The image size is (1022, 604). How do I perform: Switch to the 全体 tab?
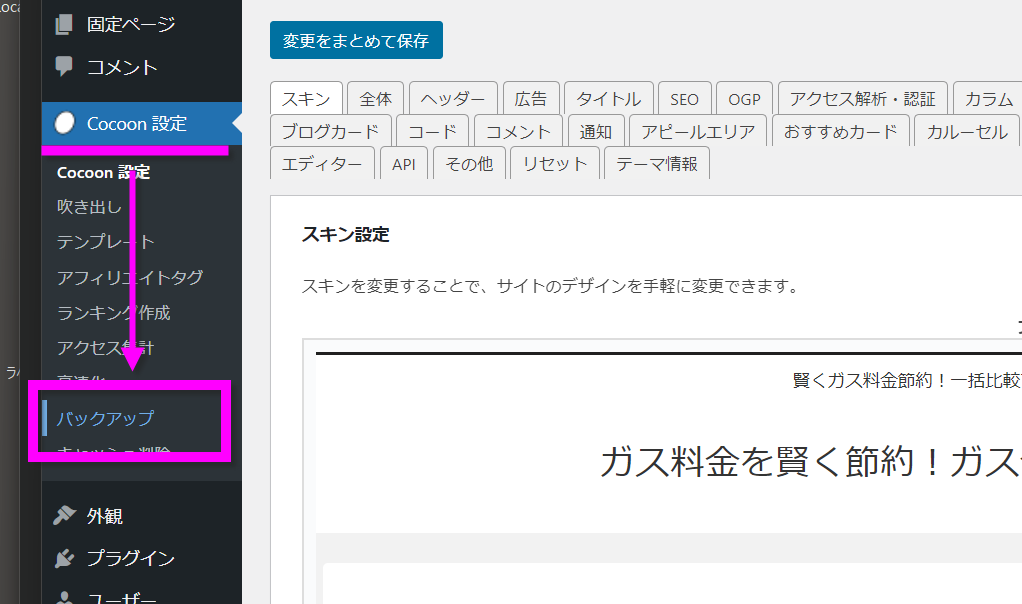pyautogui.click(x=376, y=99)
